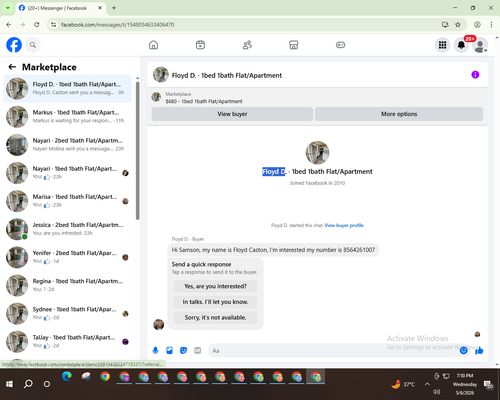The image size is (500, 400).
Task: Open the Gaming icon in top nav
Action: click(x=340, y=45)
